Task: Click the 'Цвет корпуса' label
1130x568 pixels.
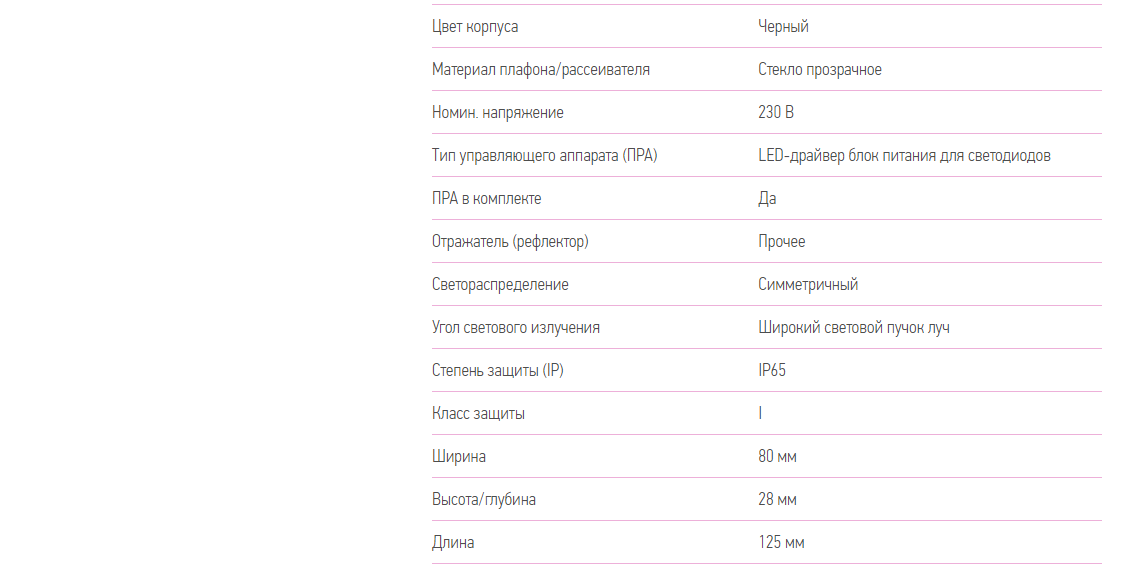Action: (x=475, y=27)
